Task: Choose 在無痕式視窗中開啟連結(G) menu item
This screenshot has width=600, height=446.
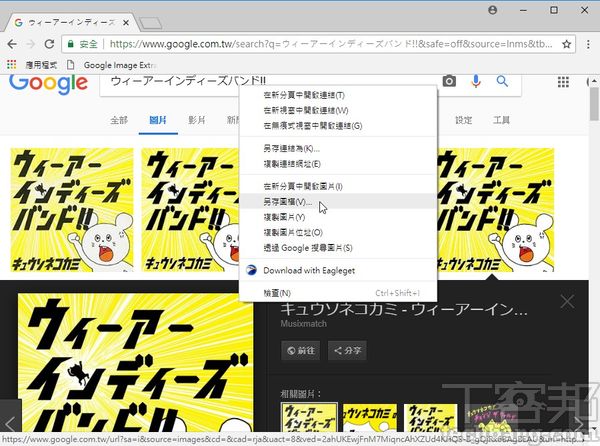Action: pyautogui.click(x=338, y=126)
